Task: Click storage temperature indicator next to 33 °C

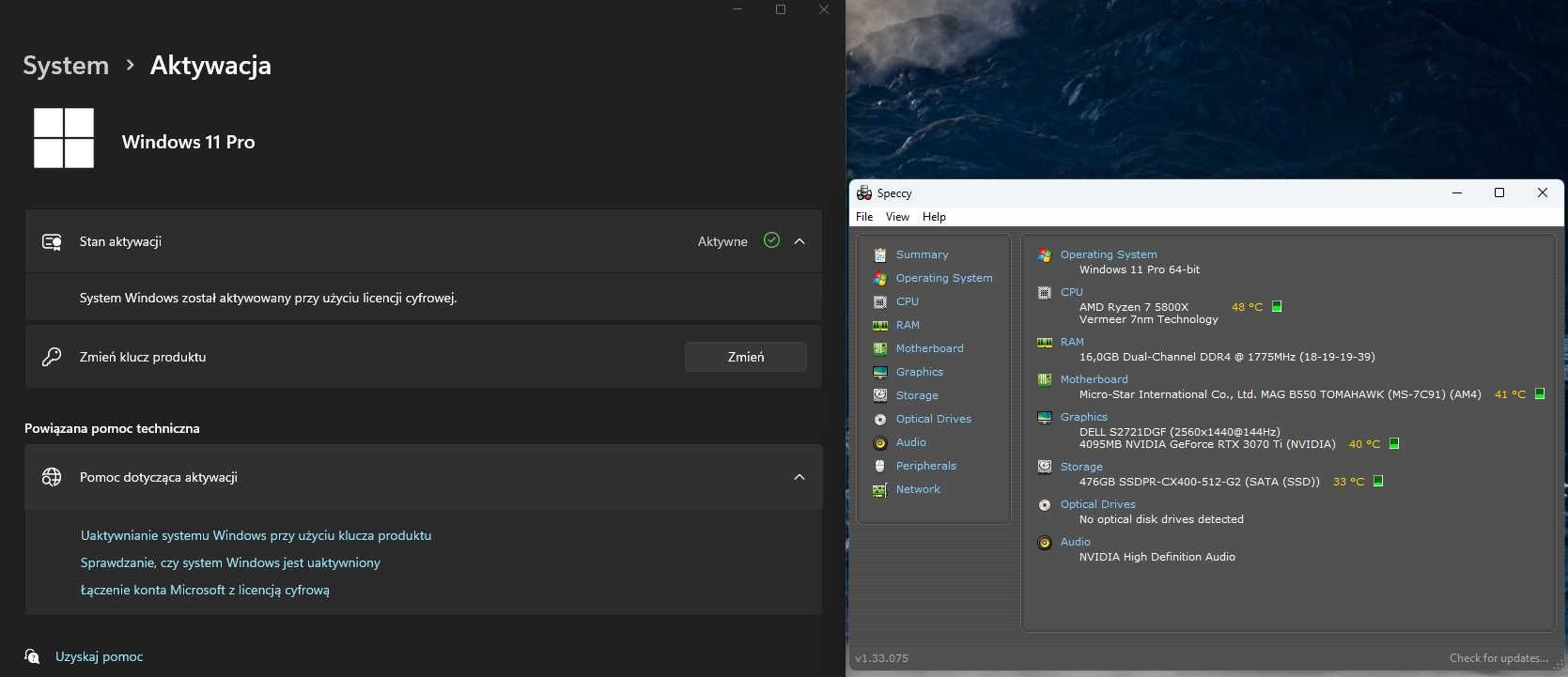Action: pyautogui.click(x=1378, y=481)
